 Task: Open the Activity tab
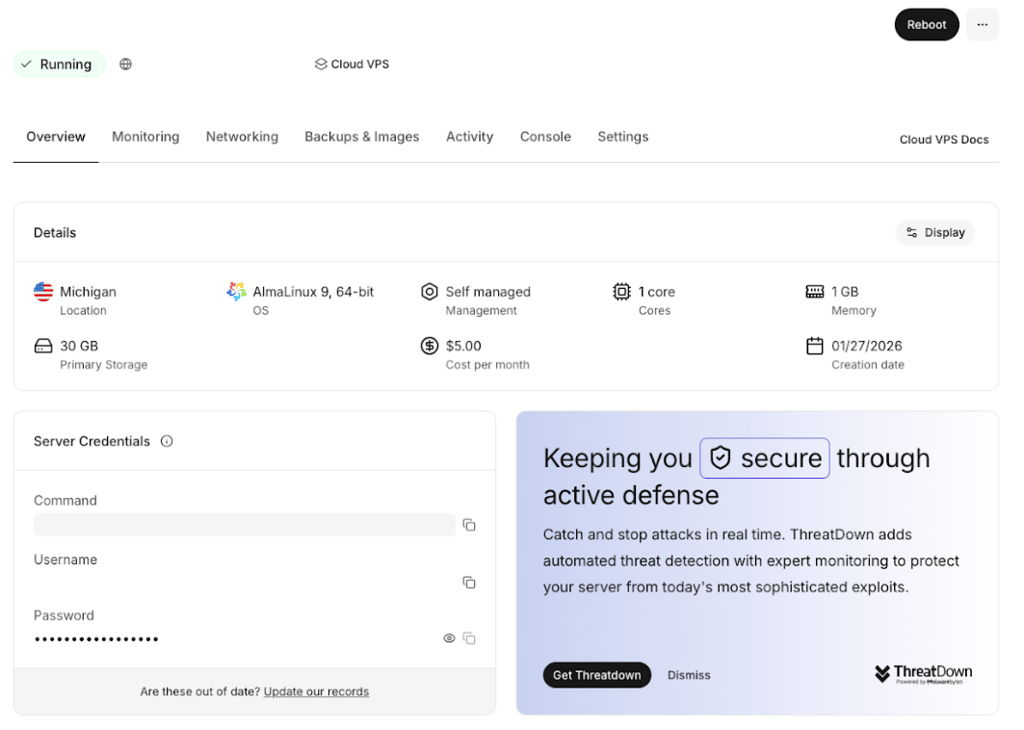click(470, 136)
